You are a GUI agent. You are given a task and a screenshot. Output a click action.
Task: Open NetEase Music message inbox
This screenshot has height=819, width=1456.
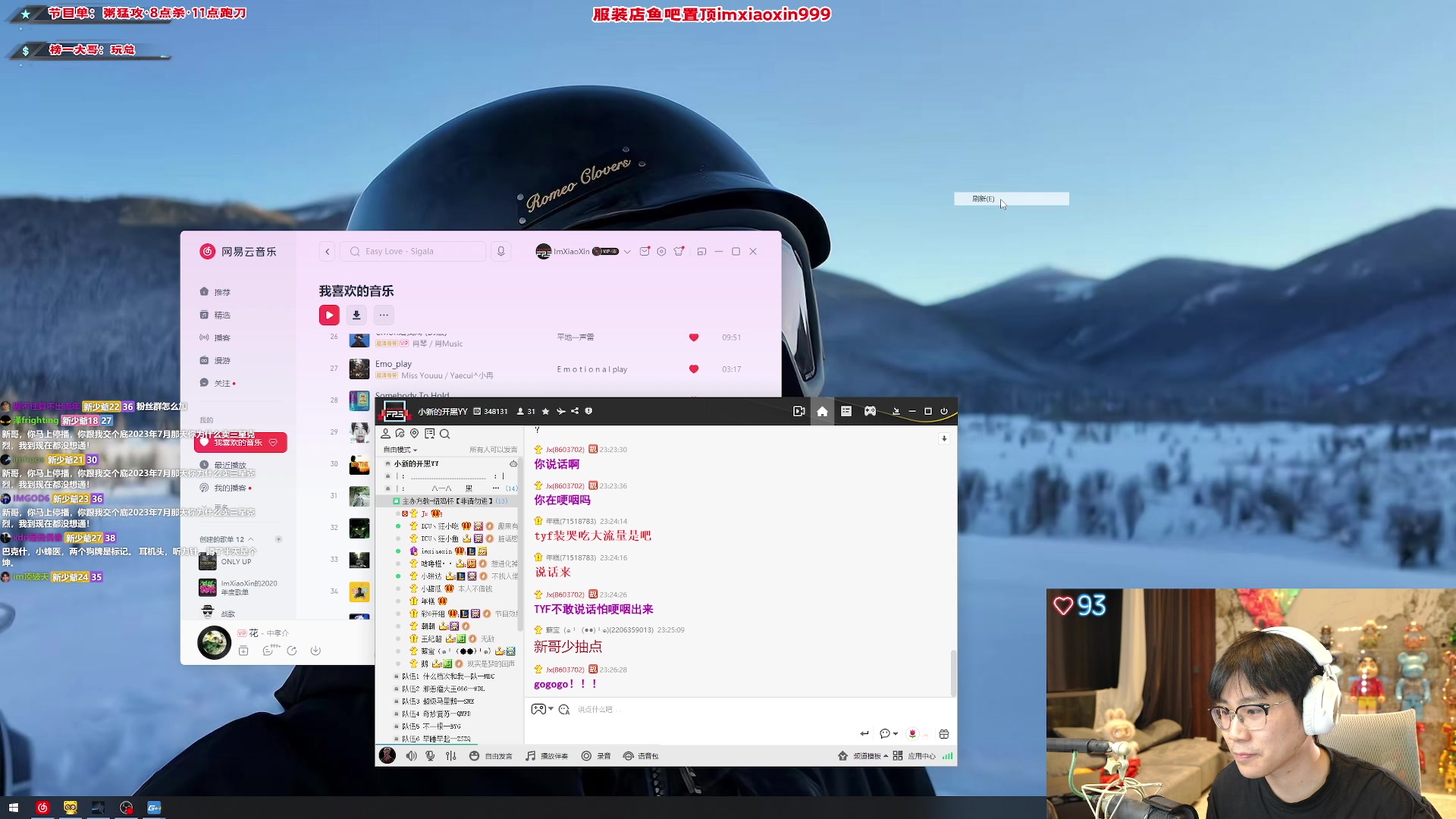point(645,251)
